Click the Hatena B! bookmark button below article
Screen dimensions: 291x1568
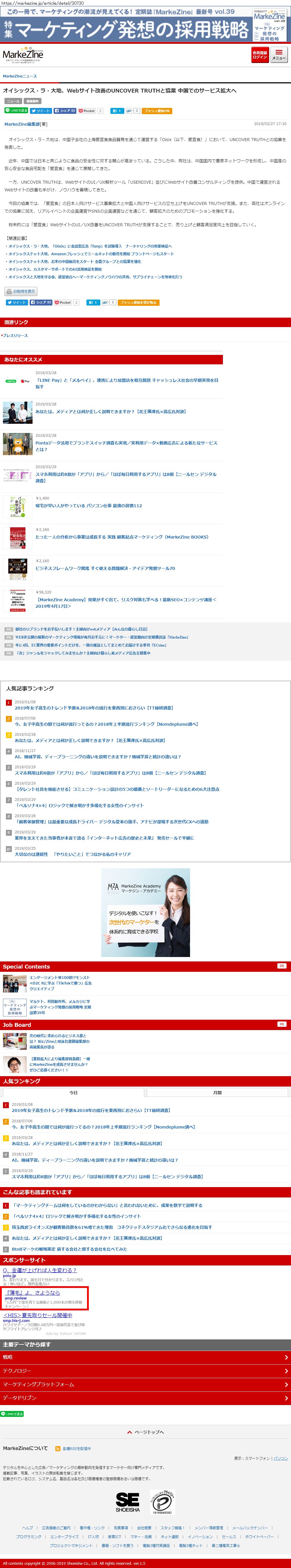click(x=93, y=302)
